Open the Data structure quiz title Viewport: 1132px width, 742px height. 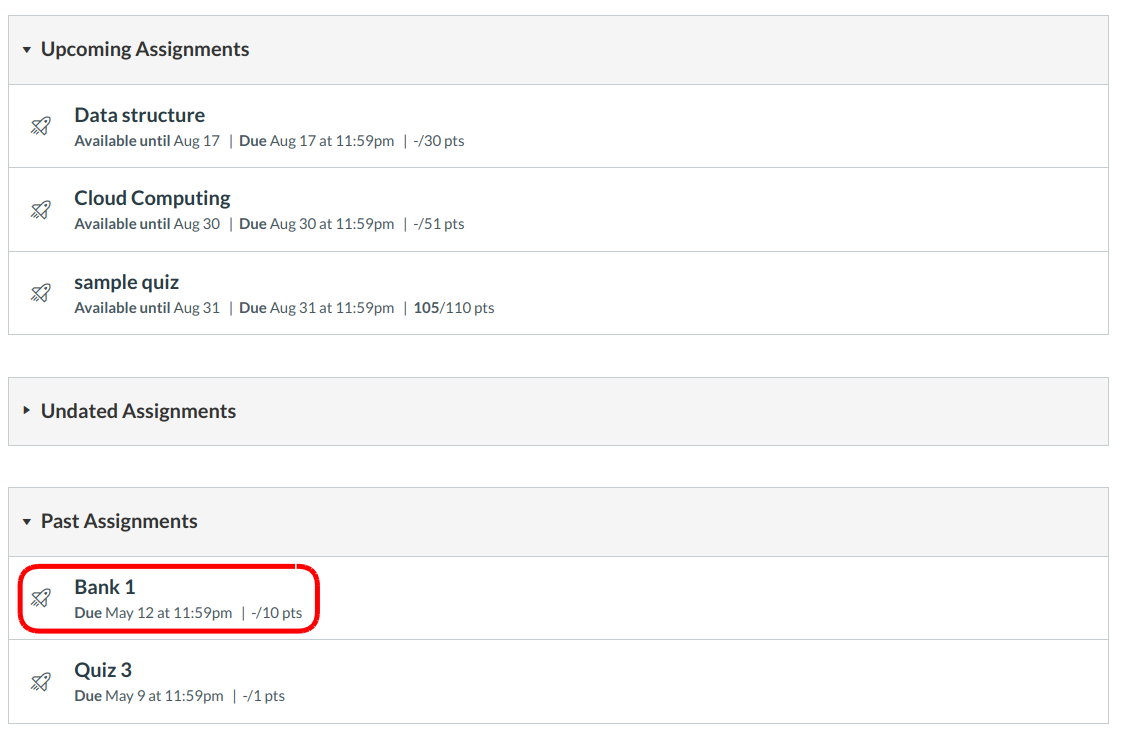click(x=139, y=115)
